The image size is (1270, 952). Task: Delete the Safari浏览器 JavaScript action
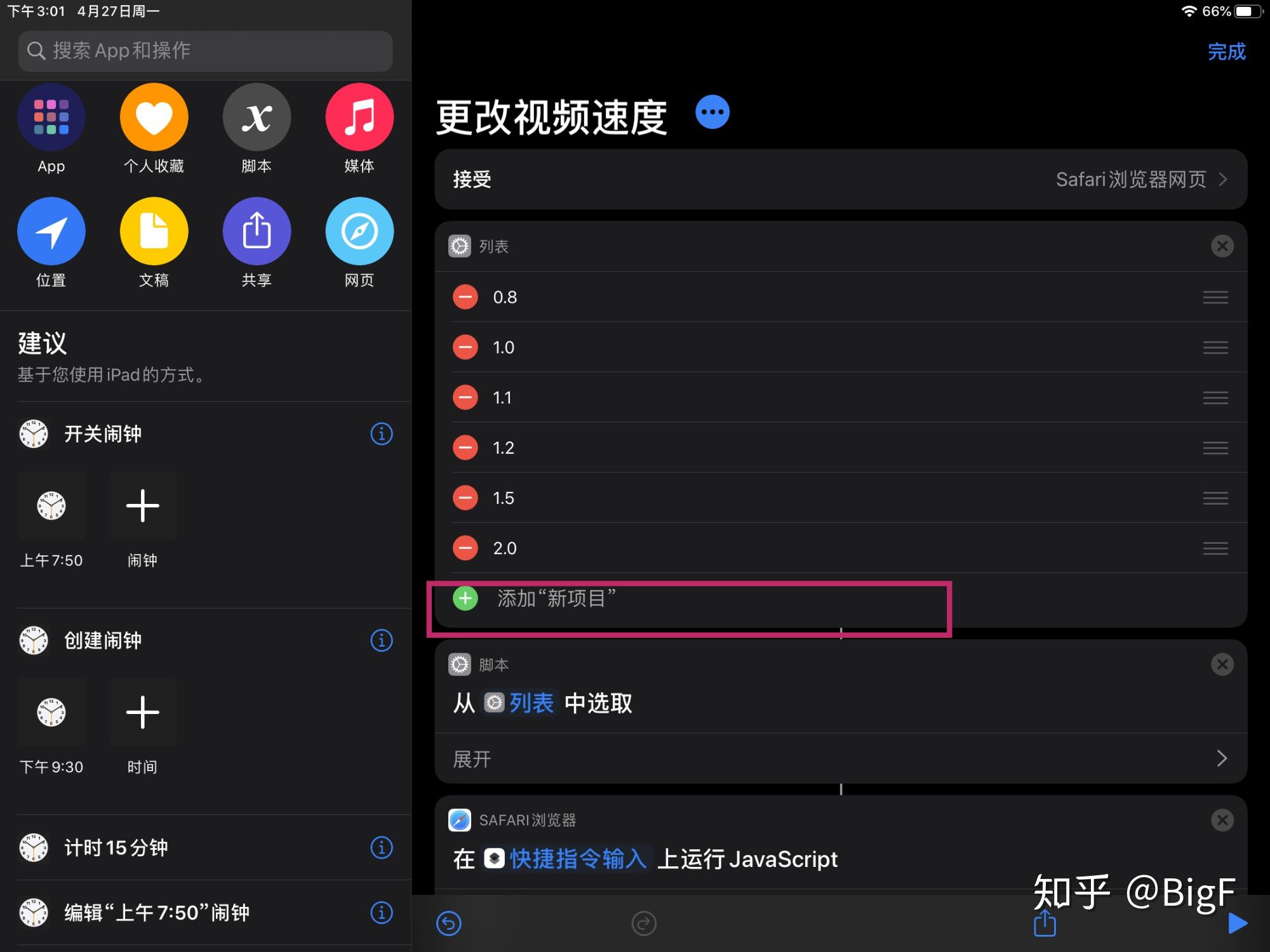1222,820
